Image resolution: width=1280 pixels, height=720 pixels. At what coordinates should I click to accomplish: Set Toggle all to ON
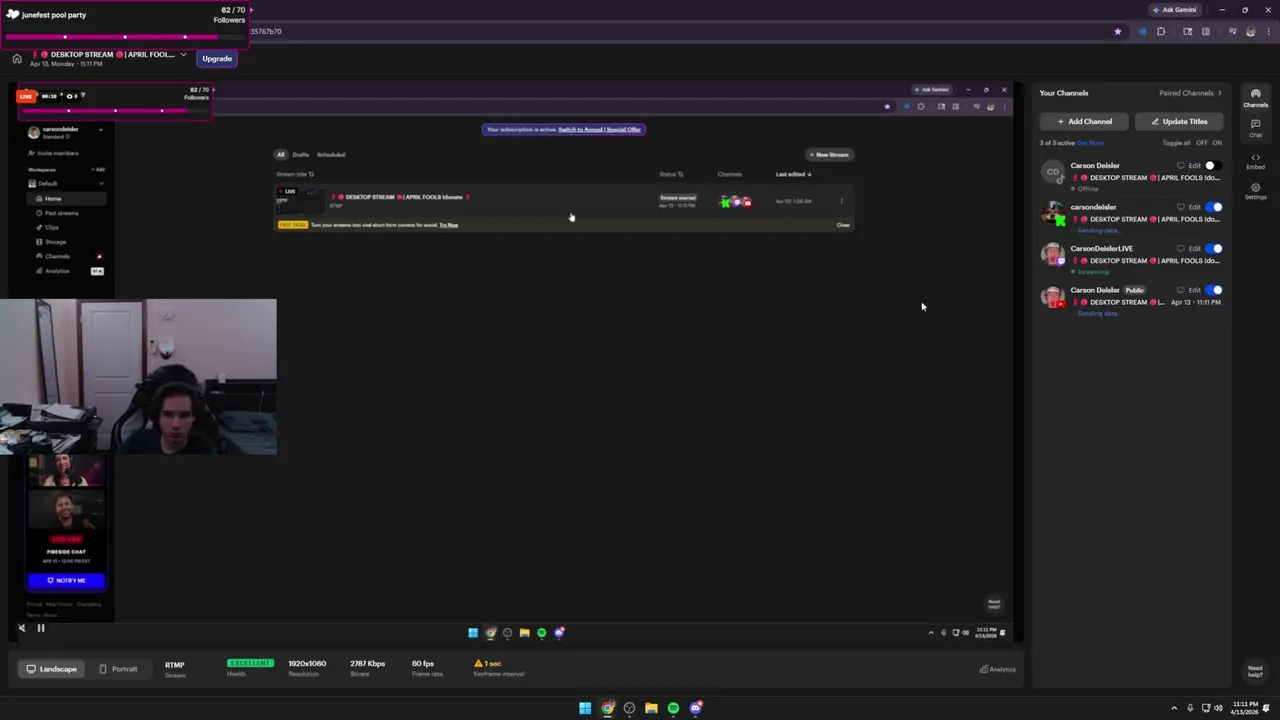[1217, 143]
